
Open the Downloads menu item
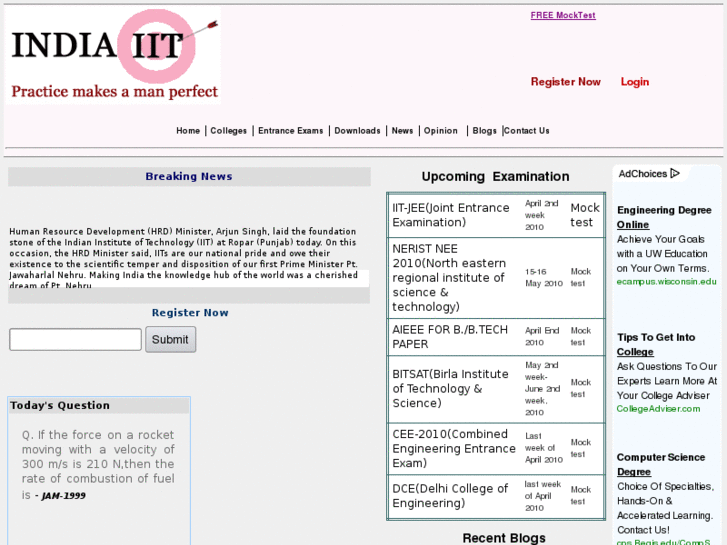point(357,131)
